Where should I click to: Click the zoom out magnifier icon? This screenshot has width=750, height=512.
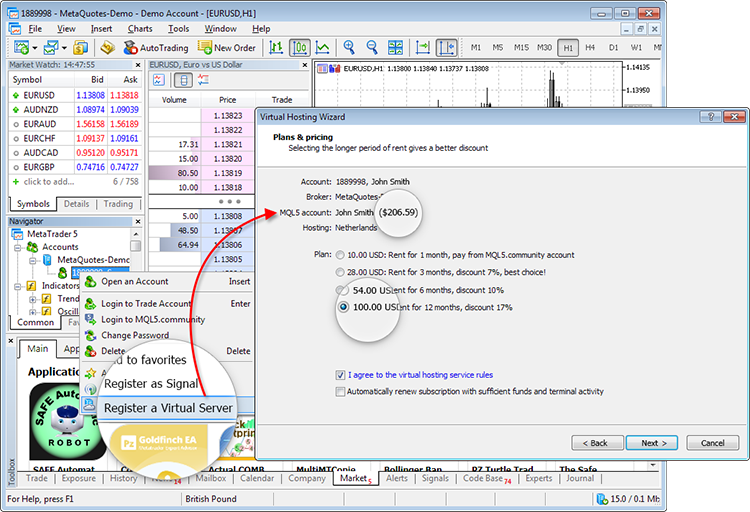point(372,47)
